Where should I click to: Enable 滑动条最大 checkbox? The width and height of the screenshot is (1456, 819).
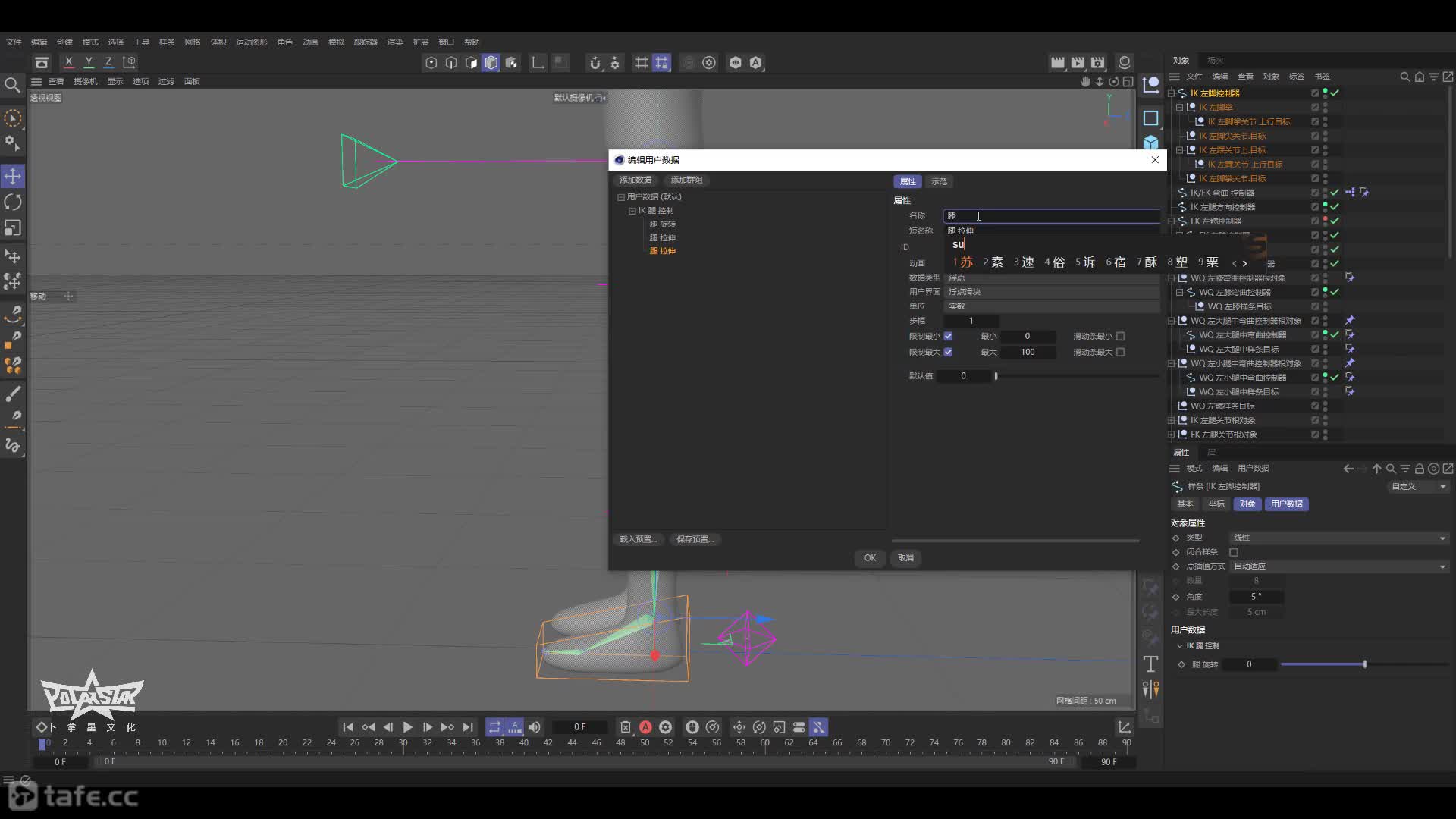click(x=1121, y=352)
